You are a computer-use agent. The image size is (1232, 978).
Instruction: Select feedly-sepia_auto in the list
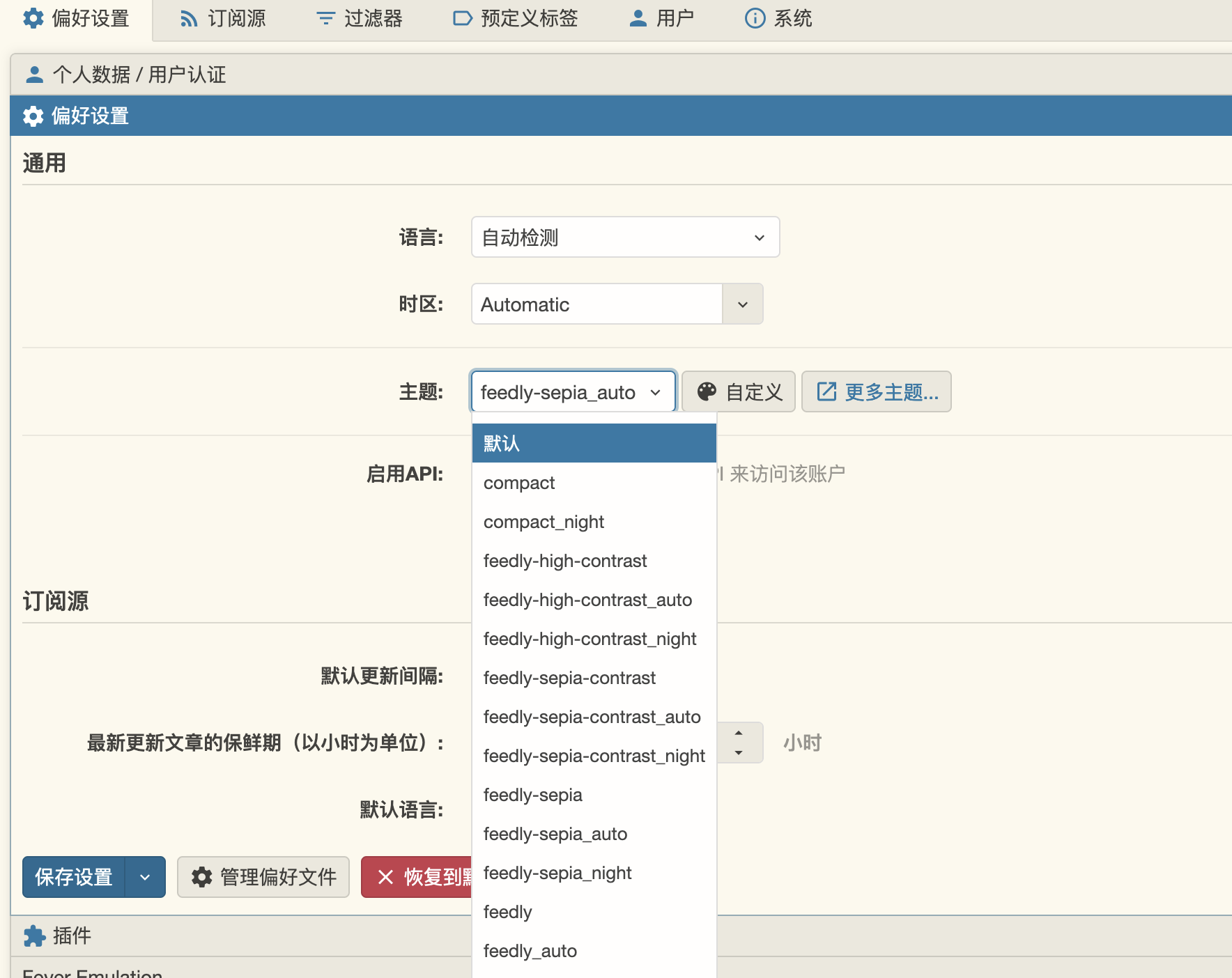click(x=594, y=834)
